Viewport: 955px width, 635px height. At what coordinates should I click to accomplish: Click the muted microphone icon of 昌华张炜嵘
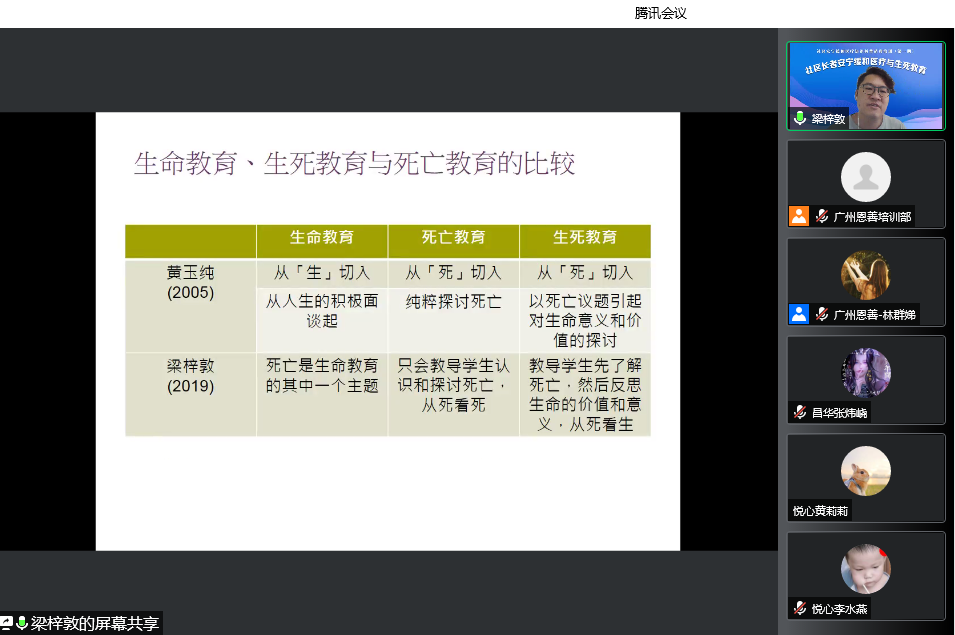click(800, 412)
